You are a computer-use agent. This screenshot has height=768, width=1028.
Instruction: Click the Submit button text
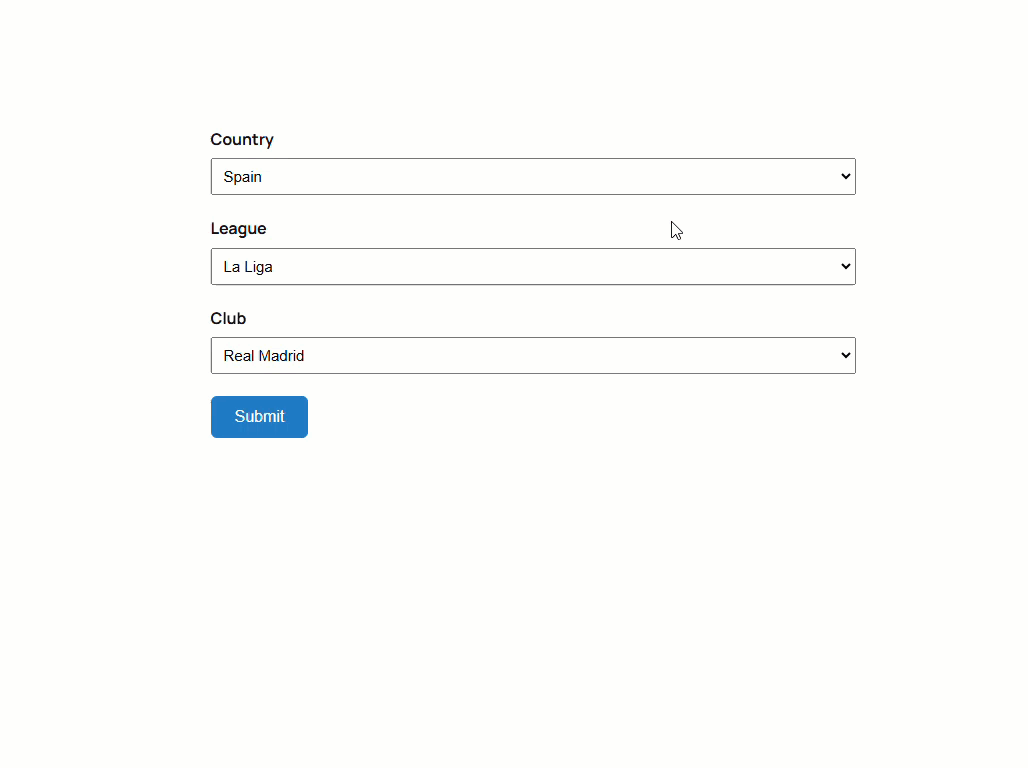pyautogui.click(x=260, y=416)
